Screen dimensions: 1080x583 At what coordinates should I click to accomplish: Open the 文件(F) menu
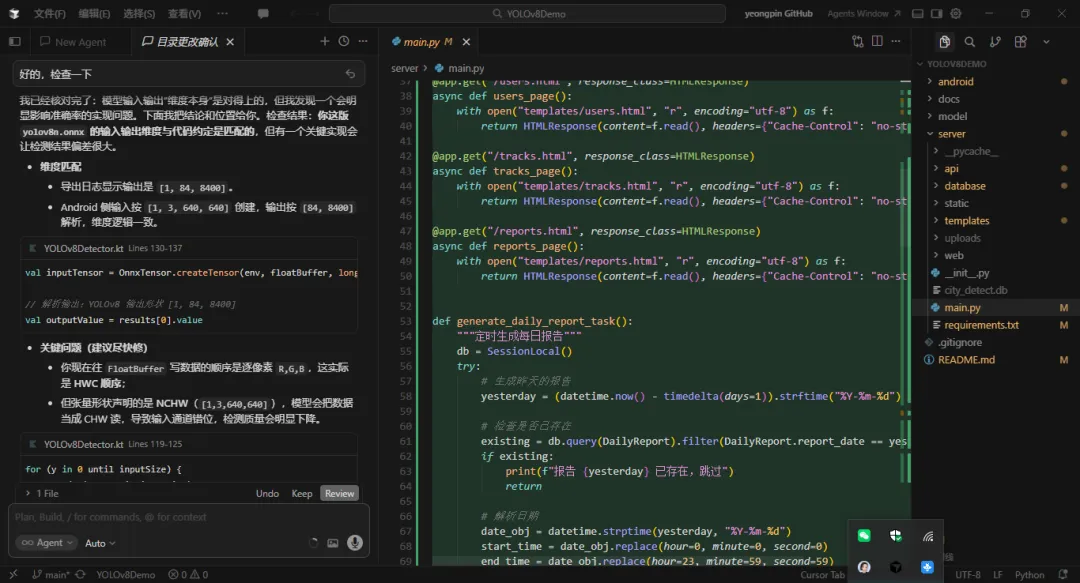click(x=49, y=14)
